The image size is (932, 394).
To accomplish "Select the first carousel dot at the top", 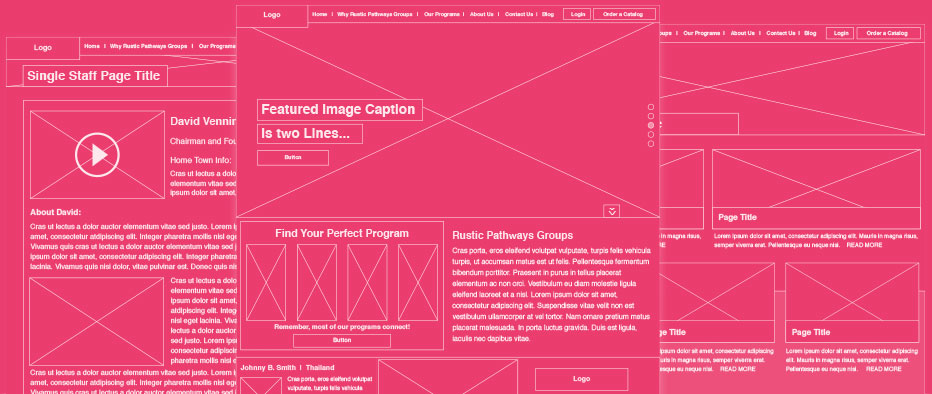I will pos(651,107).
